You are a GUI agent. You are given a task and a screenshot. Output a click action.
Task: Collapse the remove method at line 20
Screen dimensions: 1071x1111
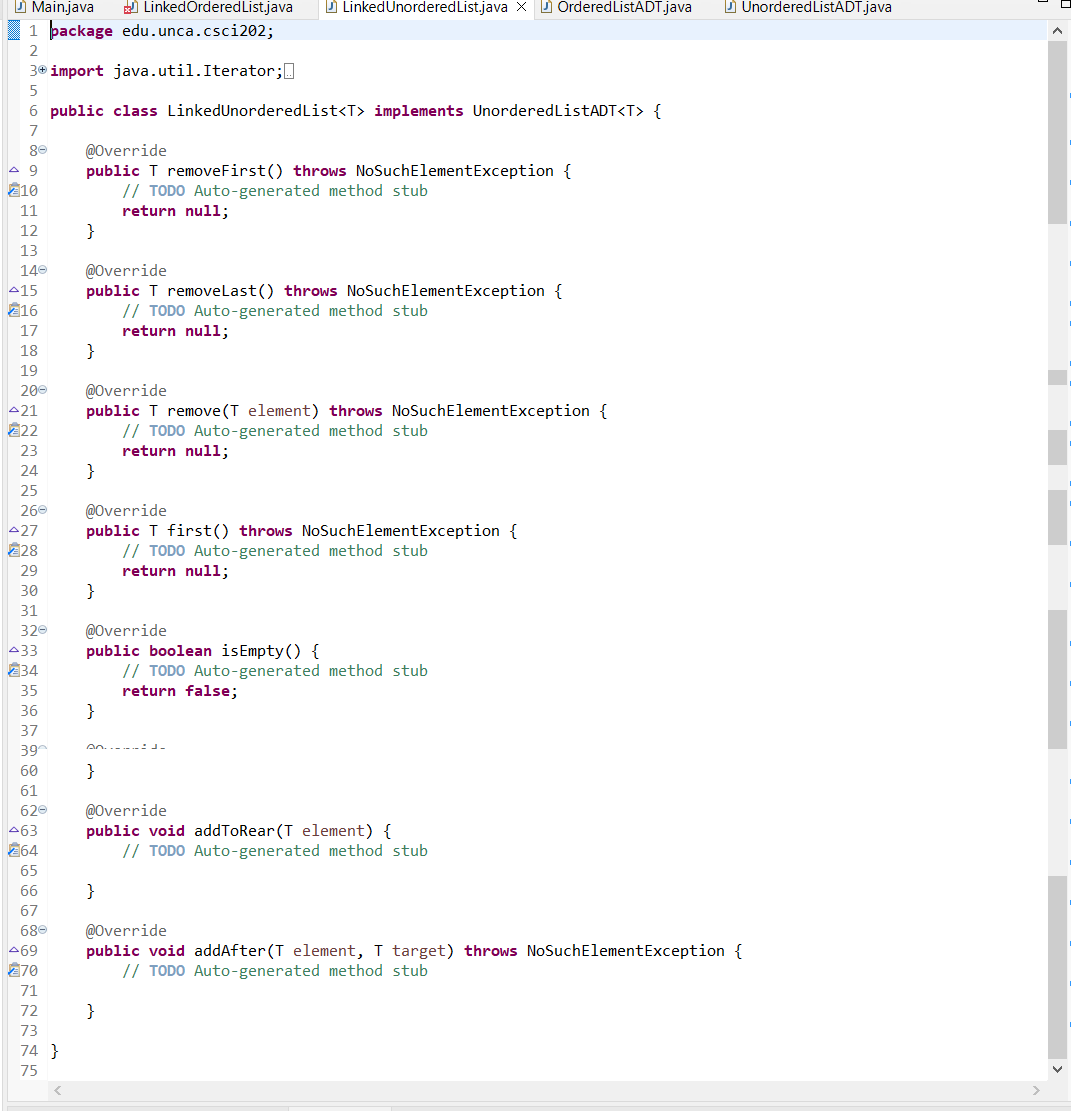coord(42,390)
